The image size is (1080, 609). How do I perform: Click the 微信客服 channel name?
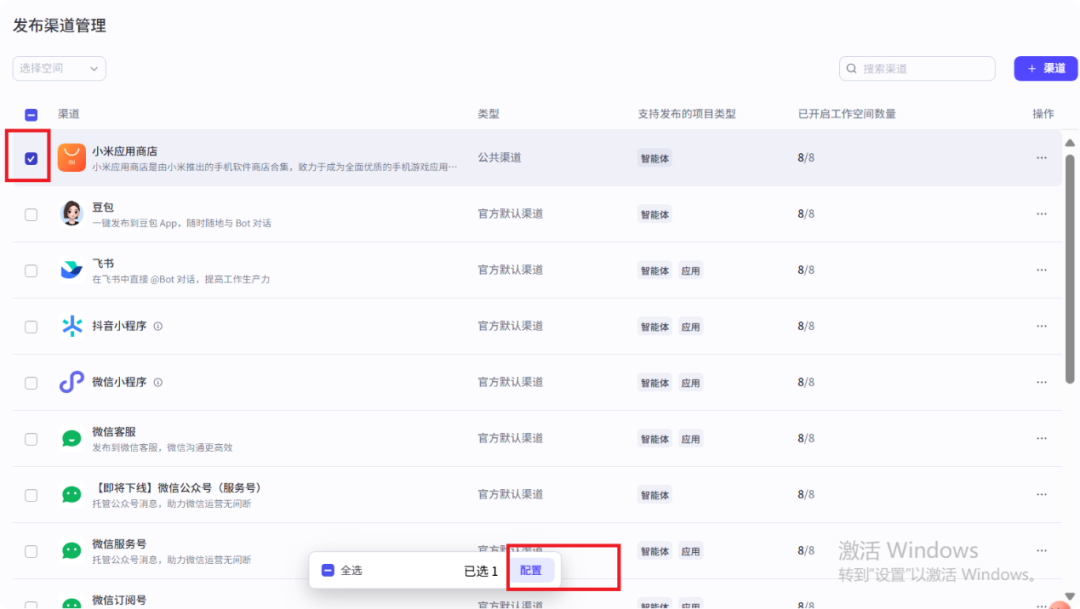114,431
